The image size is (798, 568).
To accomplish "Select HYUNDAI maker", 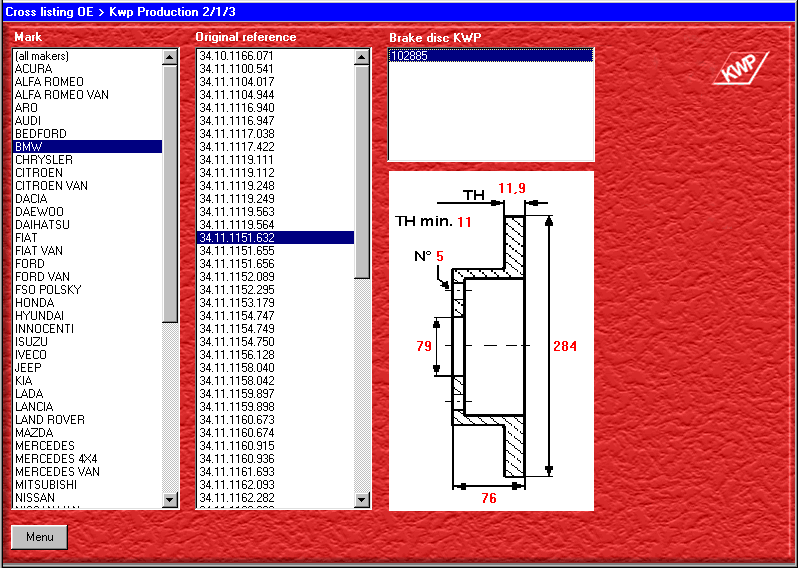I will (x=87, y=316).
